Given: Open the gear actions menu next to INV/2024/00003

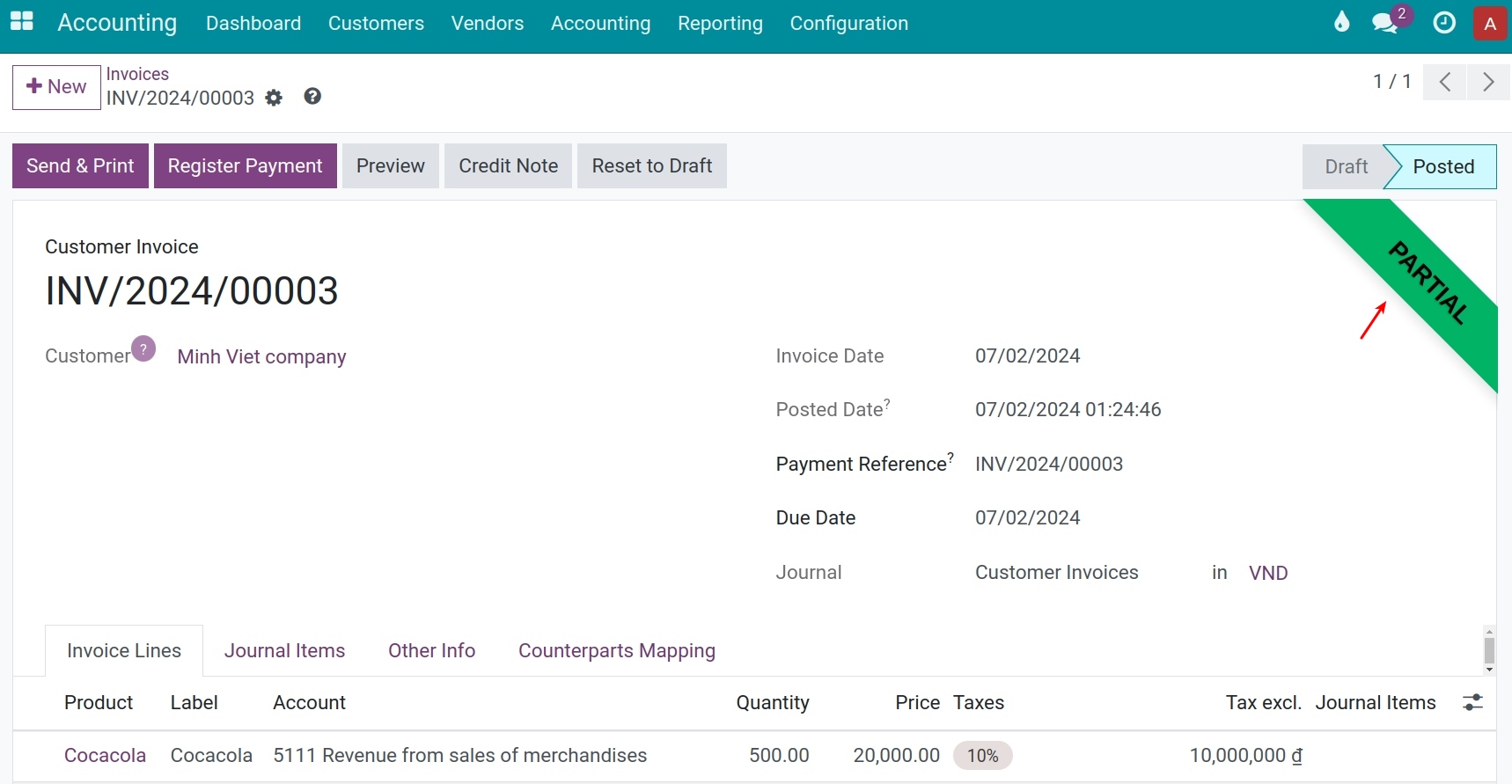Looking at the screenshot, I should click(274, 98).
